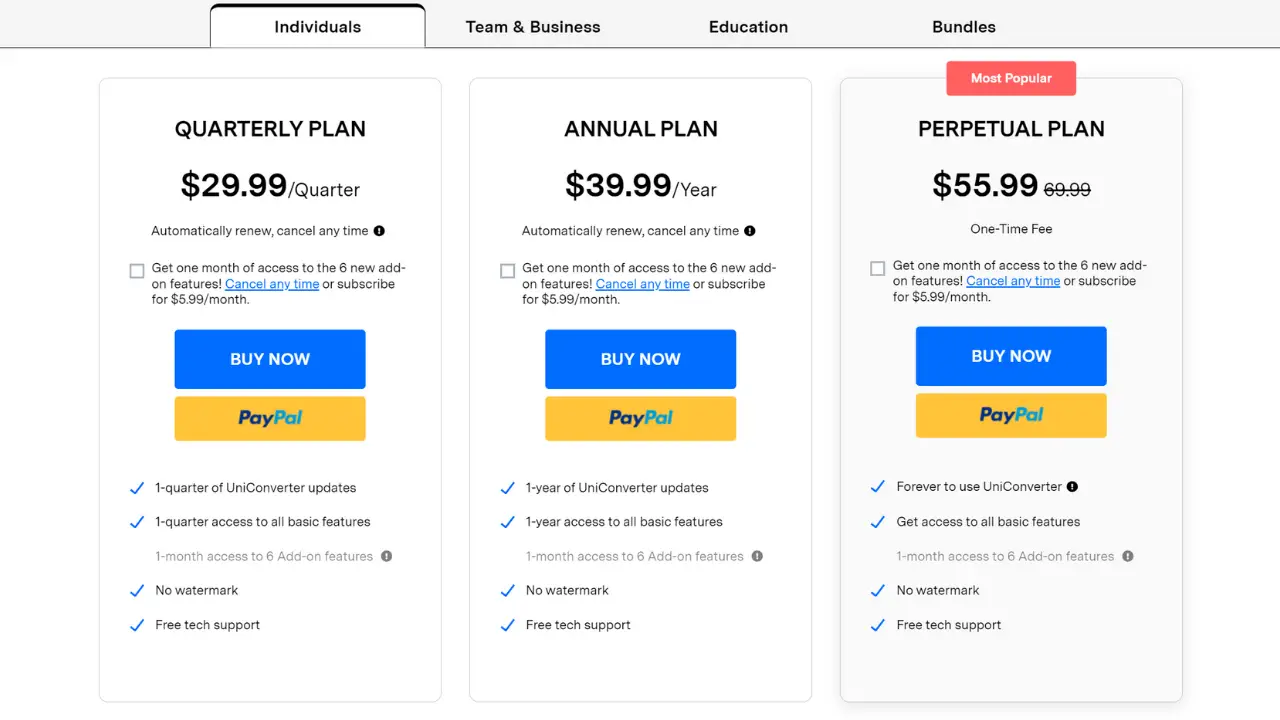Open Cancel any time link in Annual Plan
This screenshot has height=720, width=1280.
point(642,284)
